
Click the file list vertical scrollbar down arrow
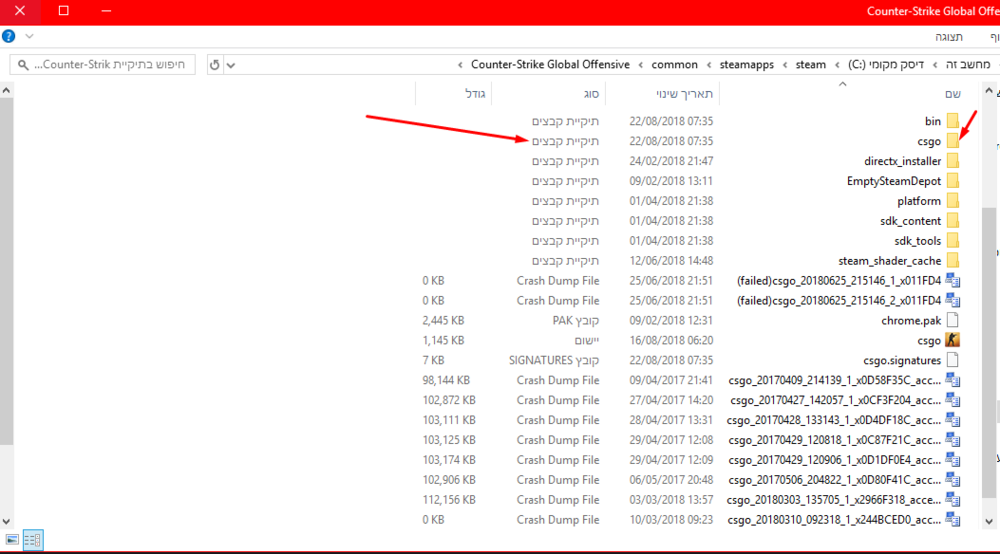[x=6, y=520]
